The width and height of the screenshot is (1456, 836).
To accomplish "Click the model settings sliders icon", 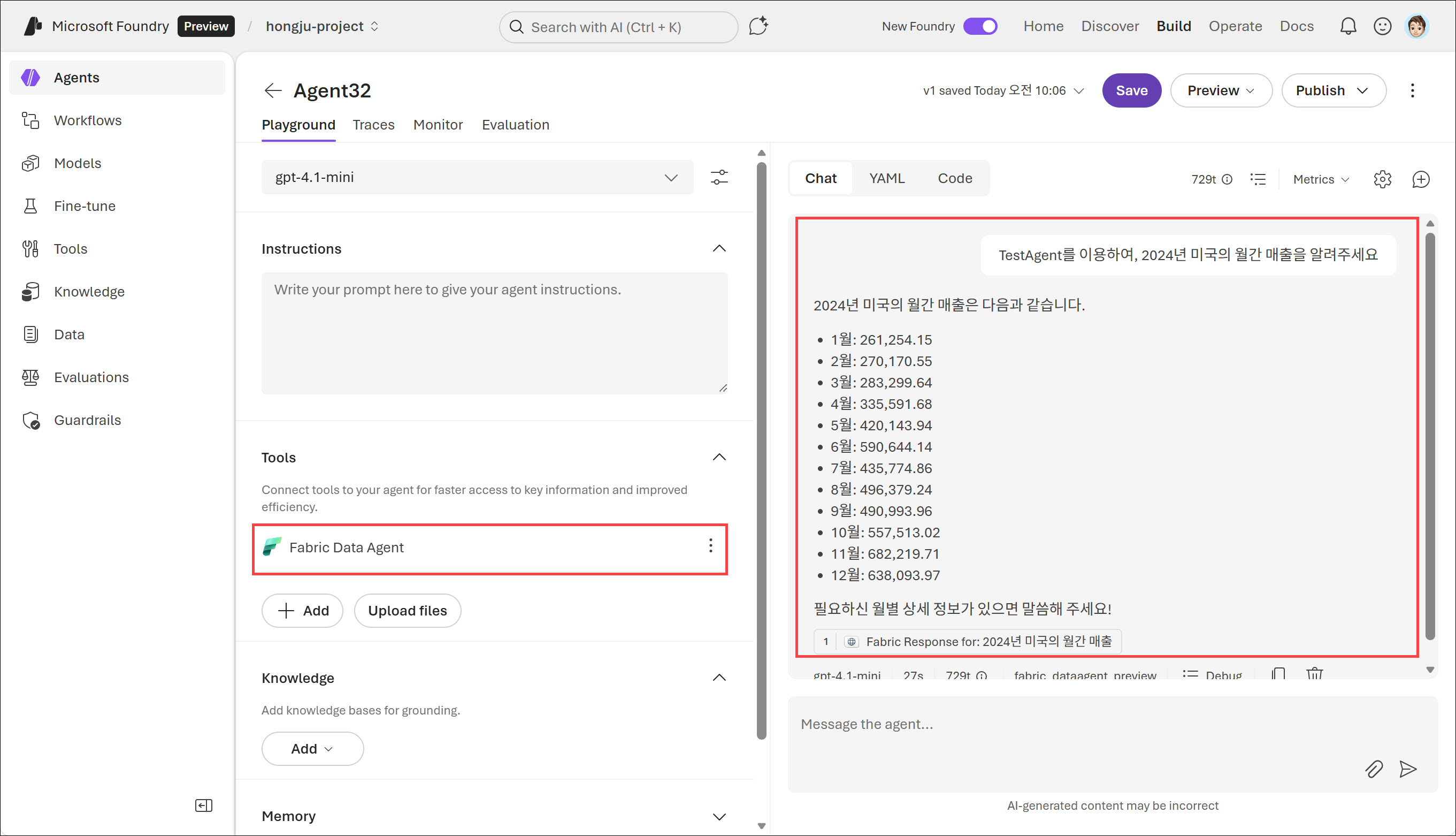I will point(719,177).
